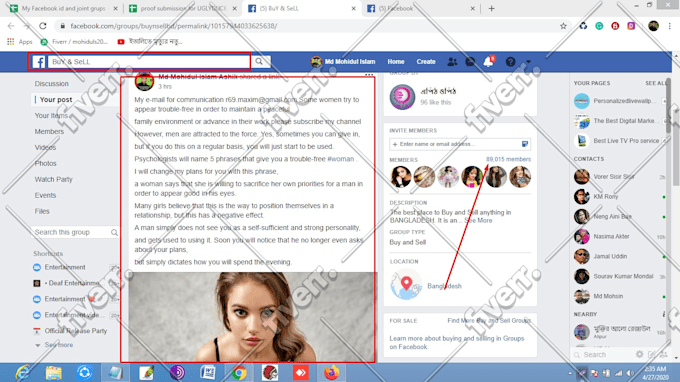Screen dimensions: 680x382
Task: Open the Create menu item
Action: (x=426, y=62)
